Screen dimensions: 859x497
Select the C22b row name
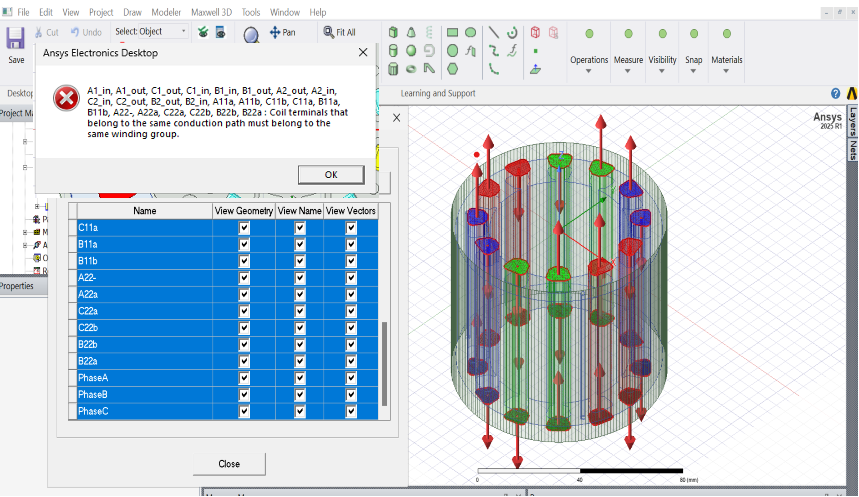(x=145, y=328)
